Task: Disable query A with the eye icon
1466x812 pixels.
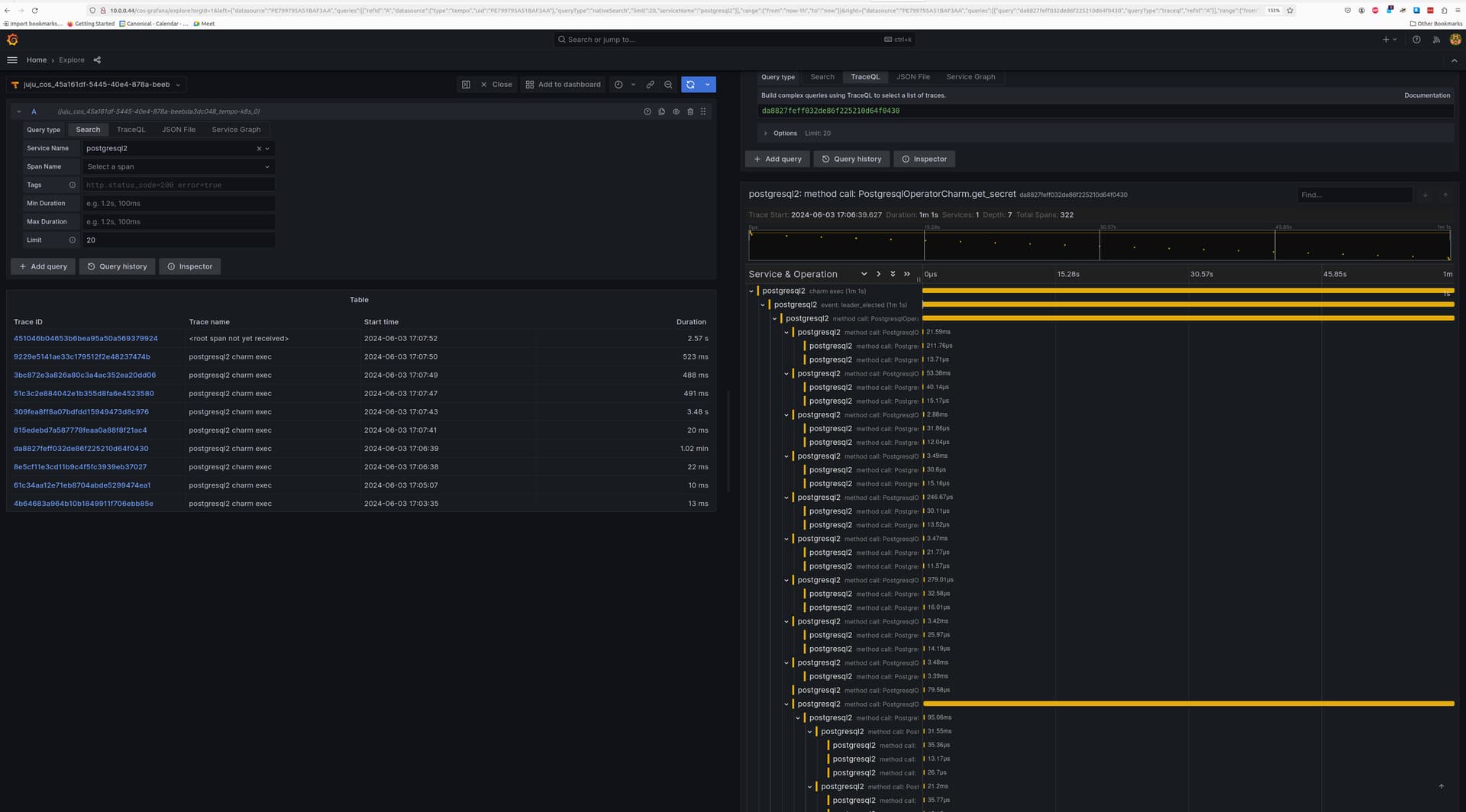Action: [x=676, y=111]
